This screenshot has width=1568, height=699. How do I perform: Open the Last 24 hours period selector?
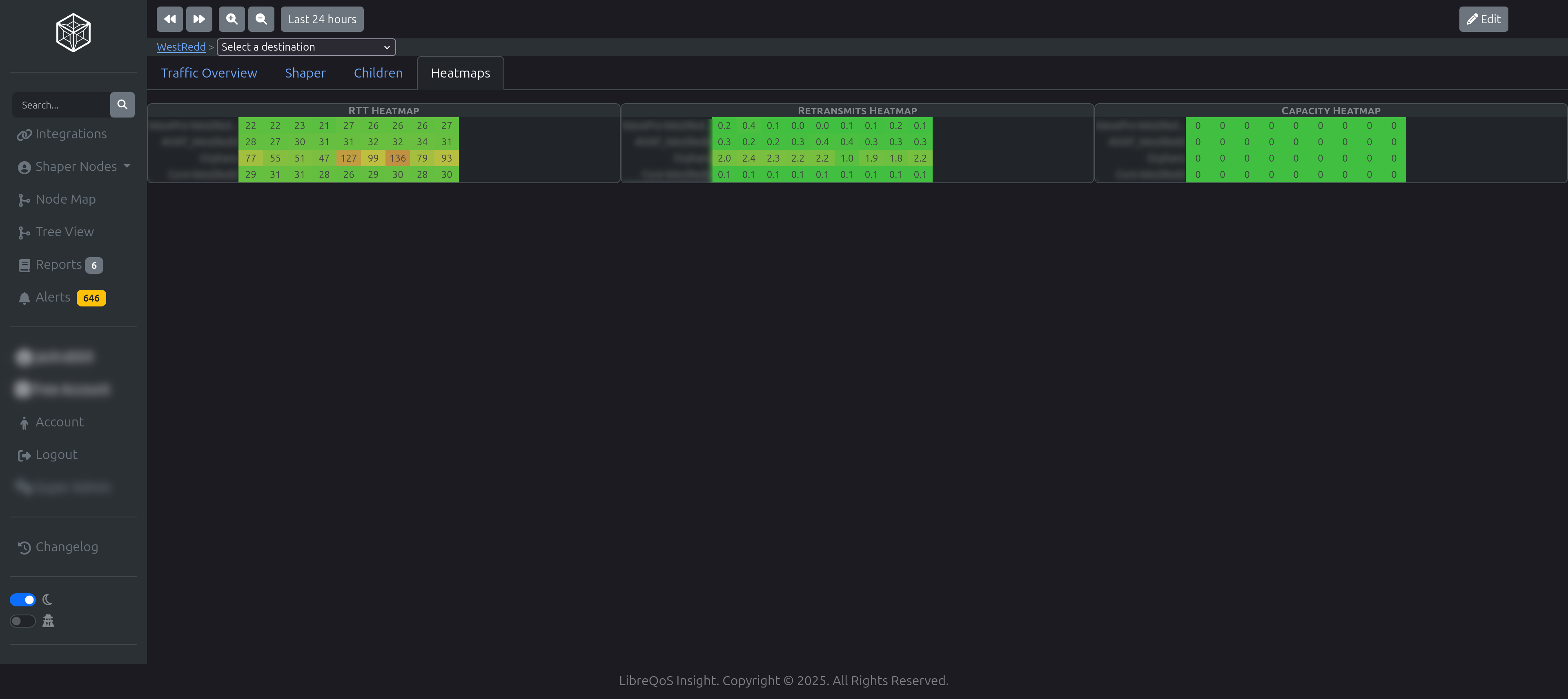tap(322, 19)
